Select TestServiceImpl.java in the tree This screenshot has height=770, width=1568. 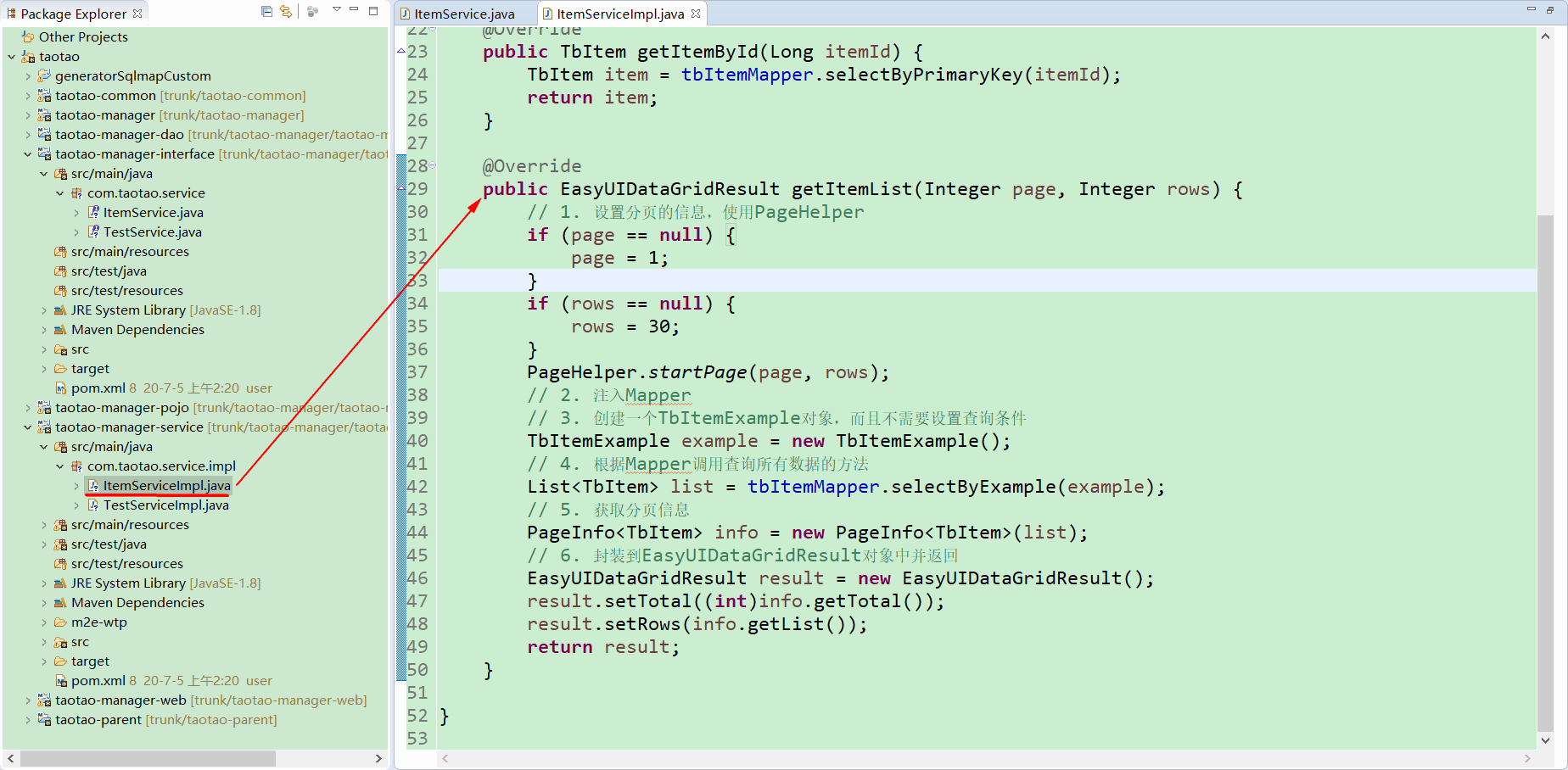(166, 505)
